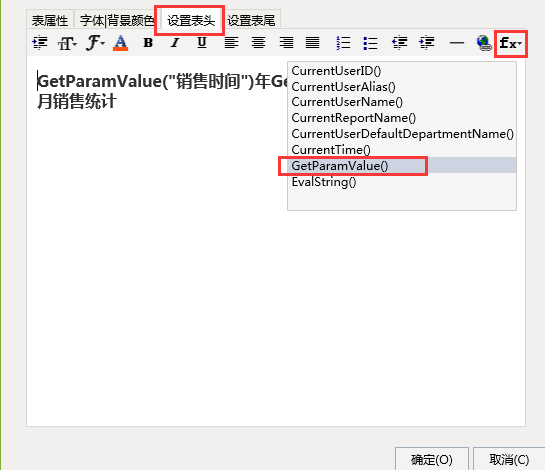Align header text to the left
Viewport: 545px width, 470px height.
pos(231,43)
